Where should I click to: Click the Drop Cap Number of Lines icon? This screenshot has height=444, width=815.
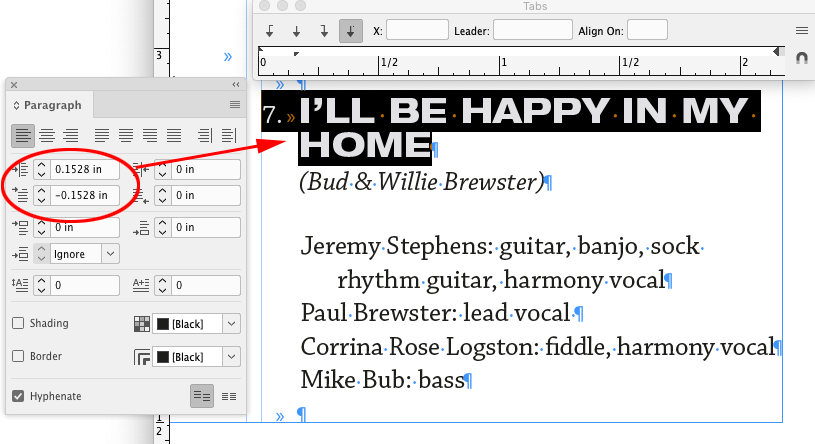coord(20,285)
